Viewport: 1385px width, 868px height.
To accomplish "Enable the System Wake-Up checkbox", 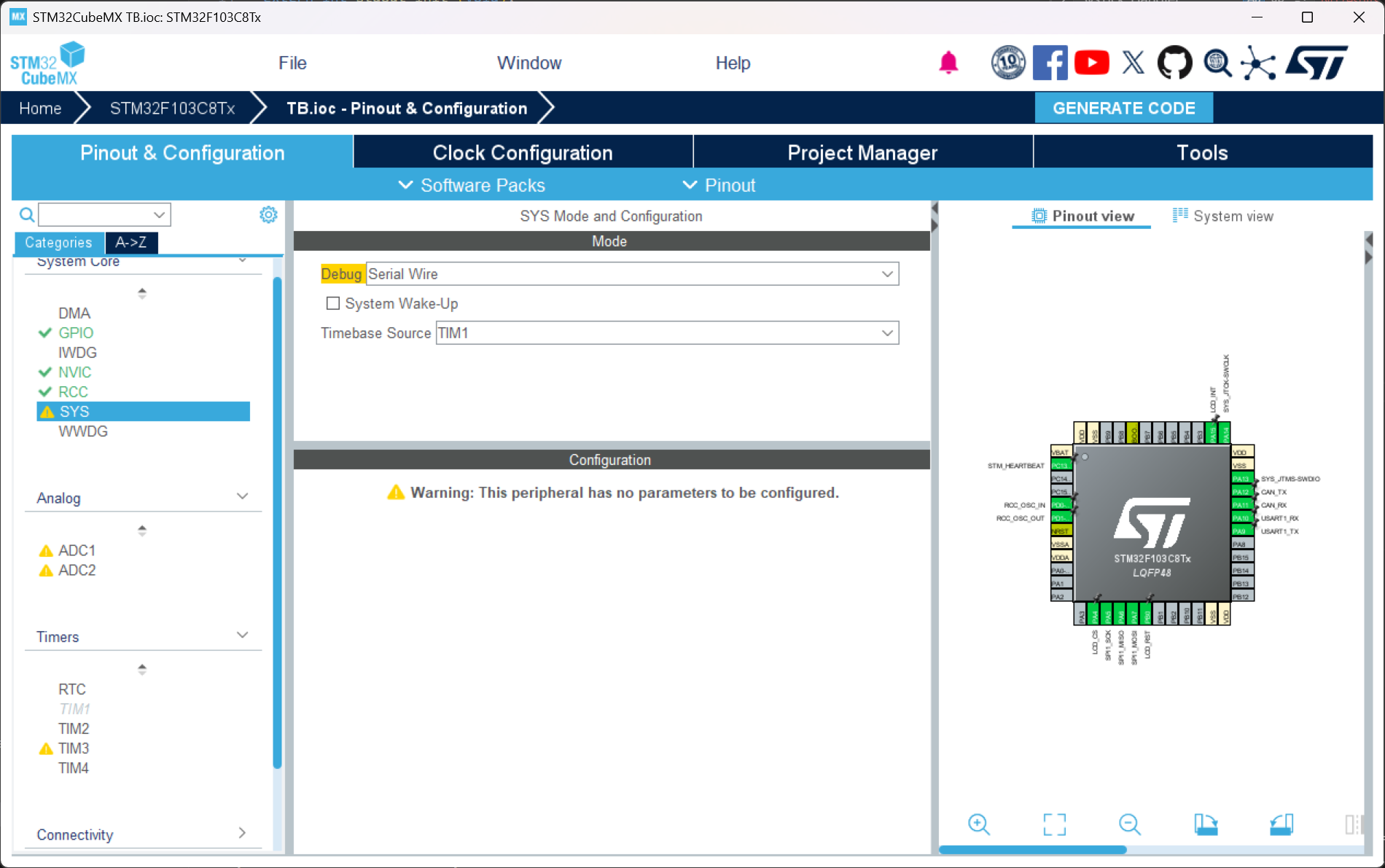I will point(333,303).
